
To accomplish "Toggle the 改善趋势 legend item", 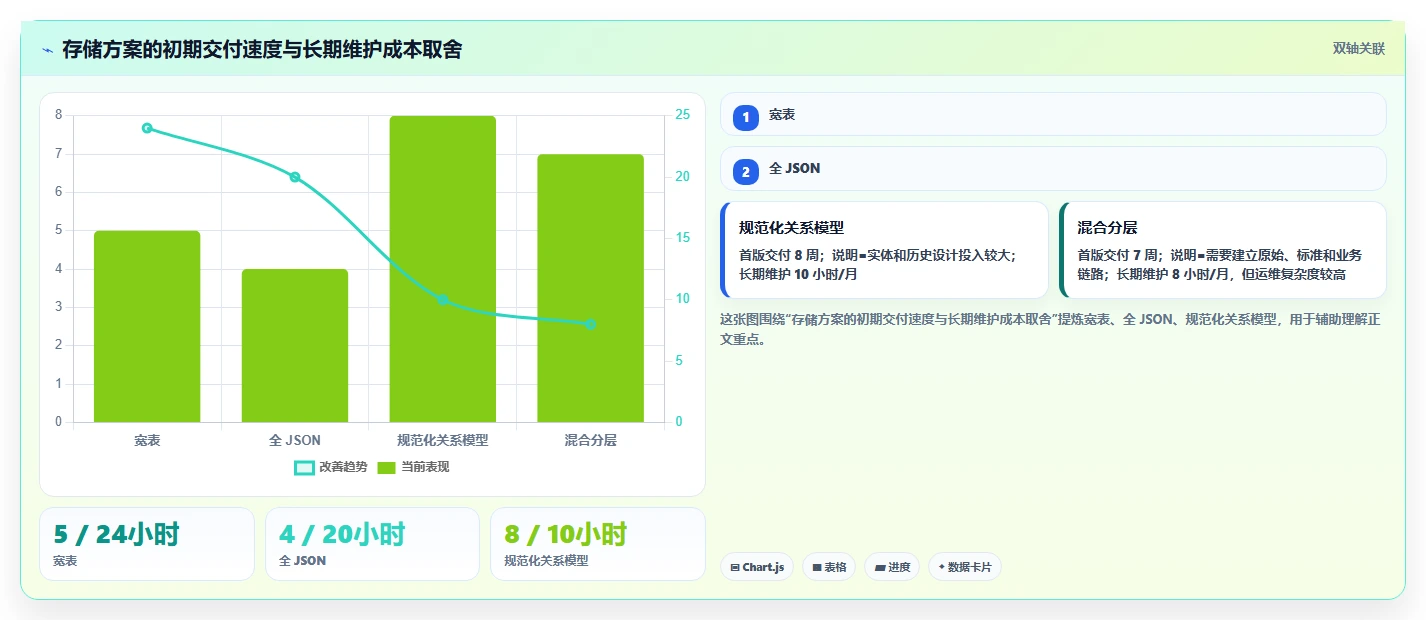I will pyautogui.click(x=331, y=467).
